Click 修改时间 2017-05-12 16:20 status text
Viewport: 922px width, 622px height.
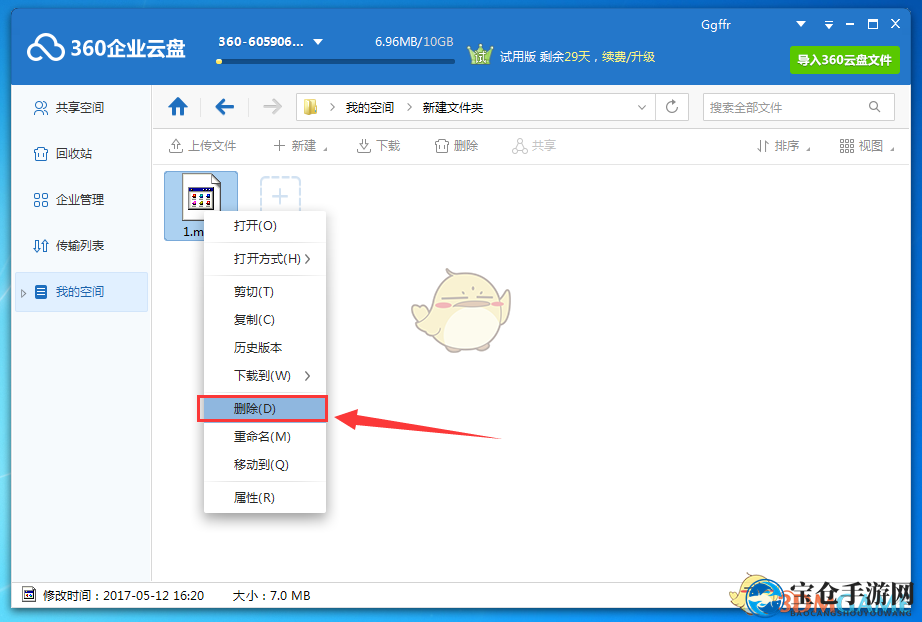(x=123, y=596)
